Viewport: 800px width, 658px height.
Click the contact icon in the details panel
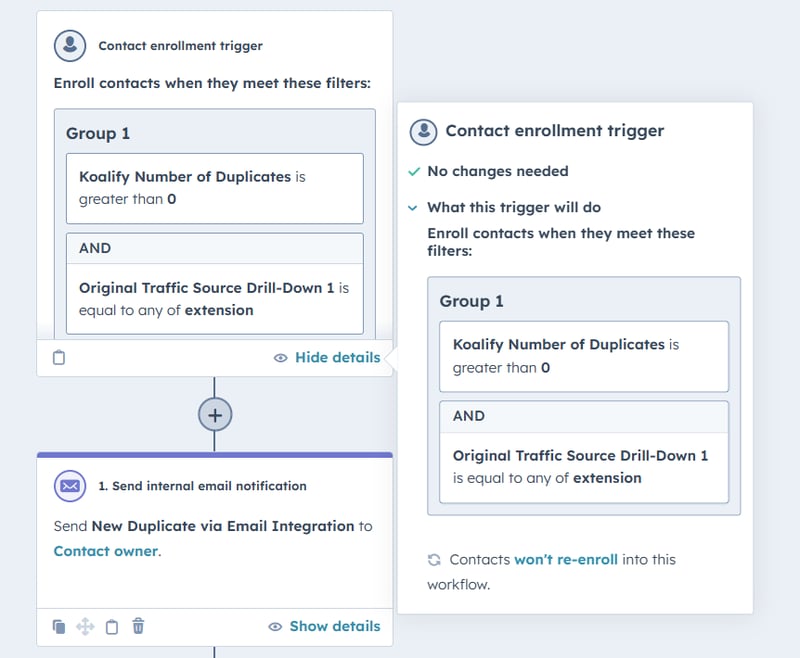click(x=424, y=131)
